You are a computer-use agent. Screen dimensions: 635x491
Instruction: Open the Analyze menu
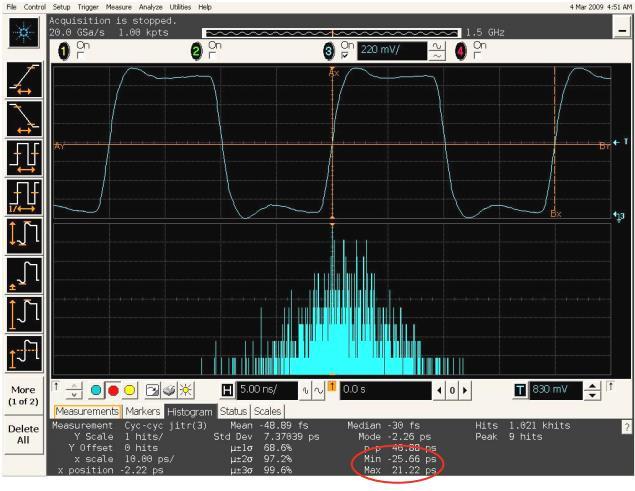coord(151,7)
